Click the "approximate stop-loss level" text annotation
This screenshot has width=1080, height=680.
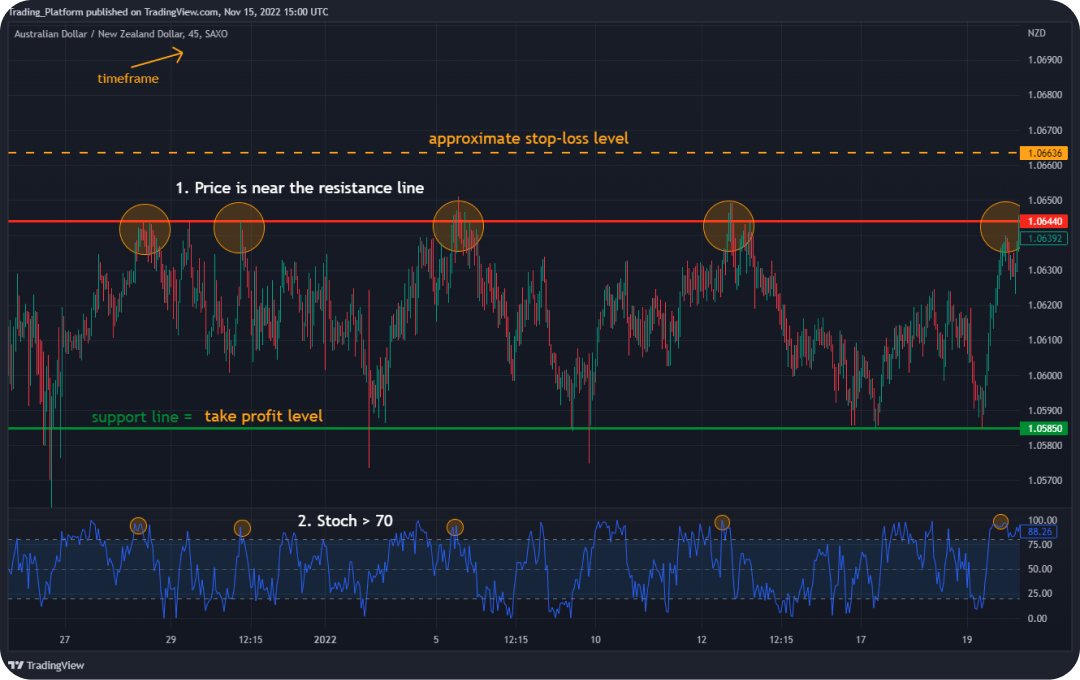(x=528, y=138)
